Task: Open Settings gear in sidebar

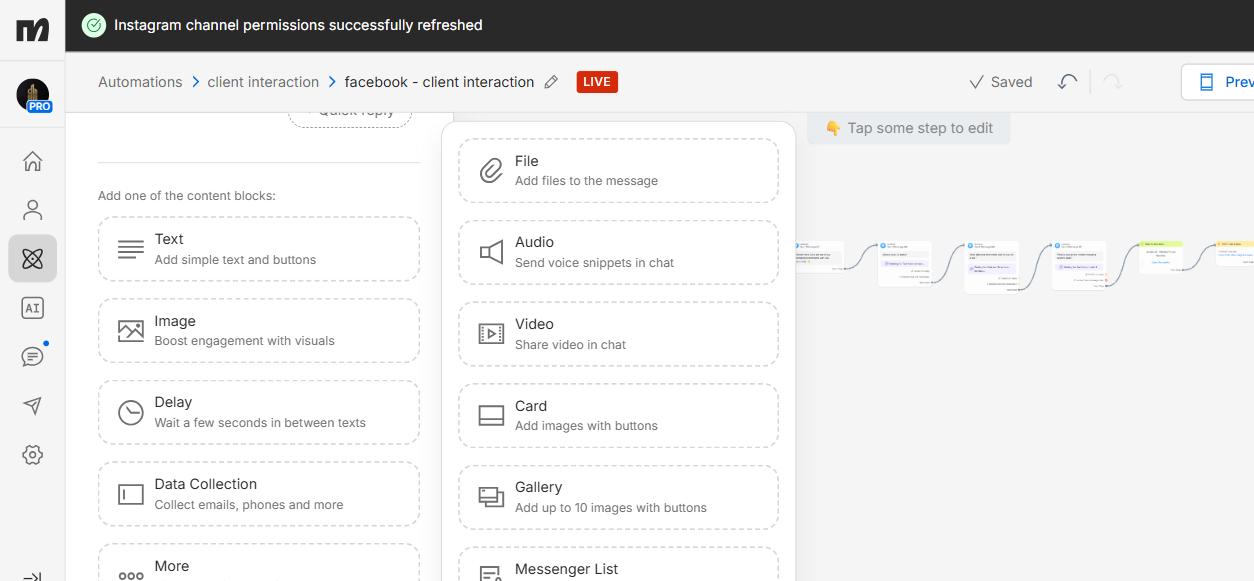Action: click(32, 455)
